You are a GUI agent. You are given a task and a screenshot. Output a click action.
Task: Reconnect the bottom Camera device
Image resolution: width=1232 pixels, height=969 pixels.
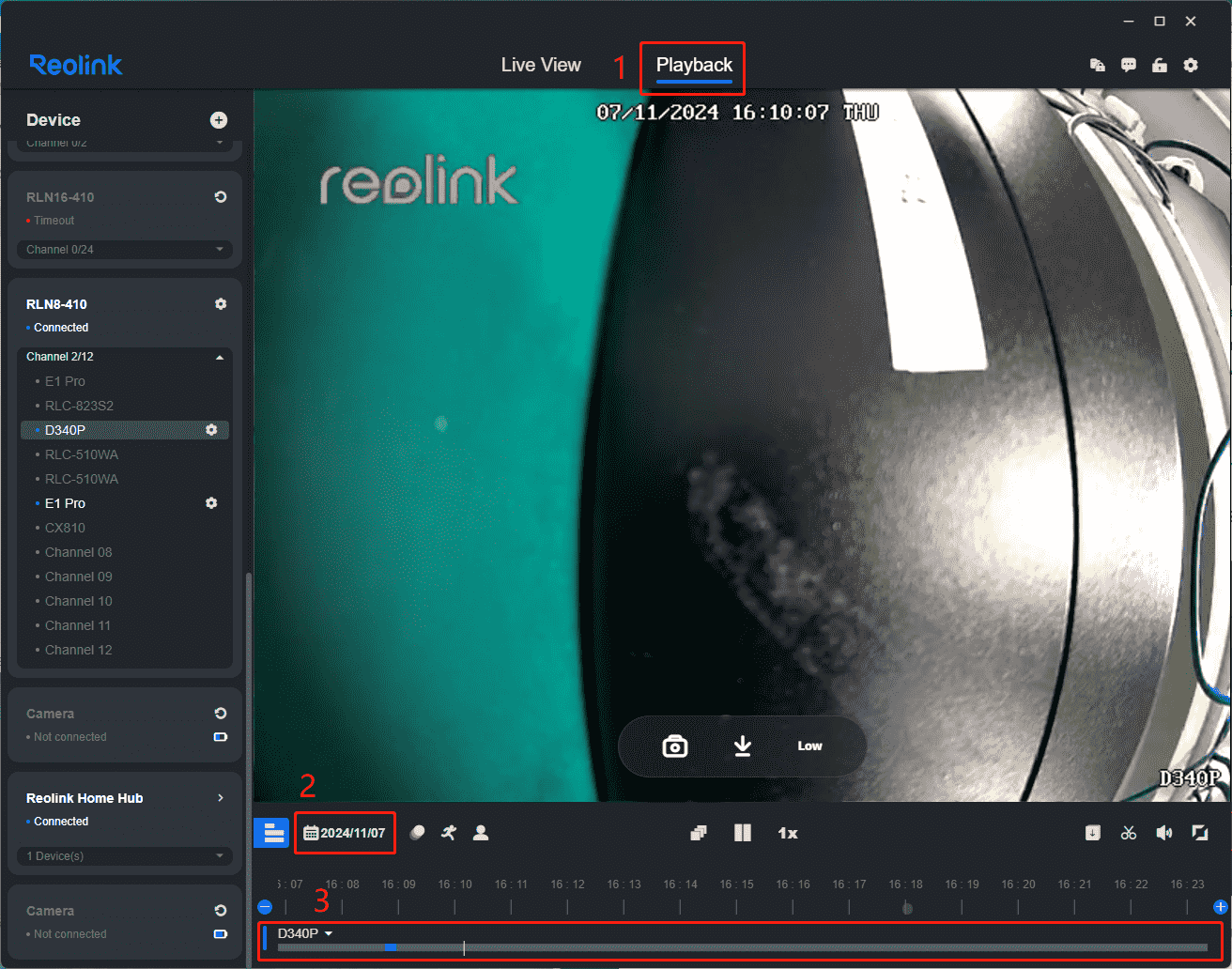[x=221, y=911]
